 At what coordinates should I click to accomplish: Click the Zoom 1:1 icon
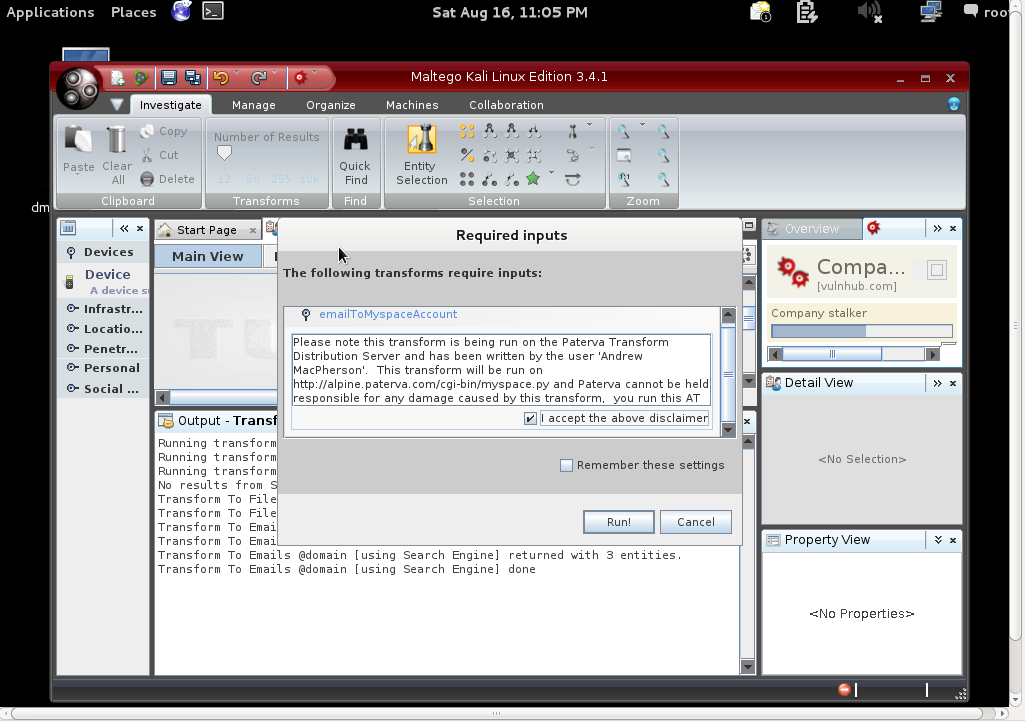pos(624,179)
